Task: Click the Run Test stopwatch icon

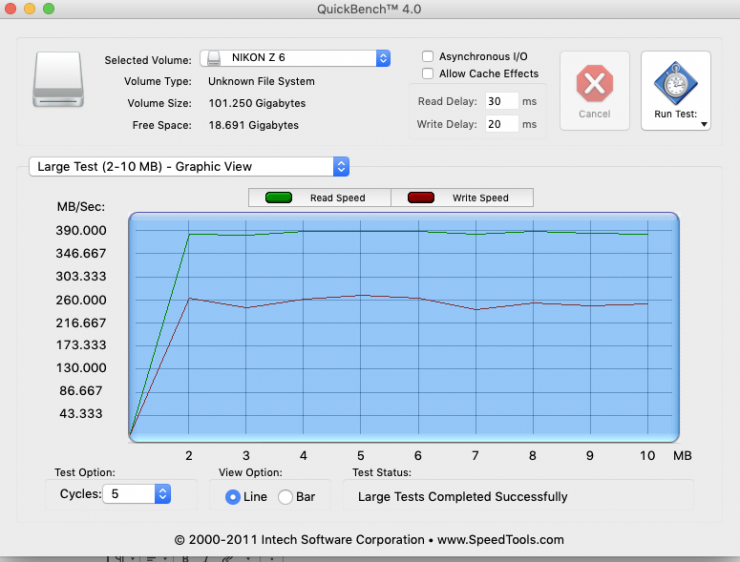Action: pos(675,85)
